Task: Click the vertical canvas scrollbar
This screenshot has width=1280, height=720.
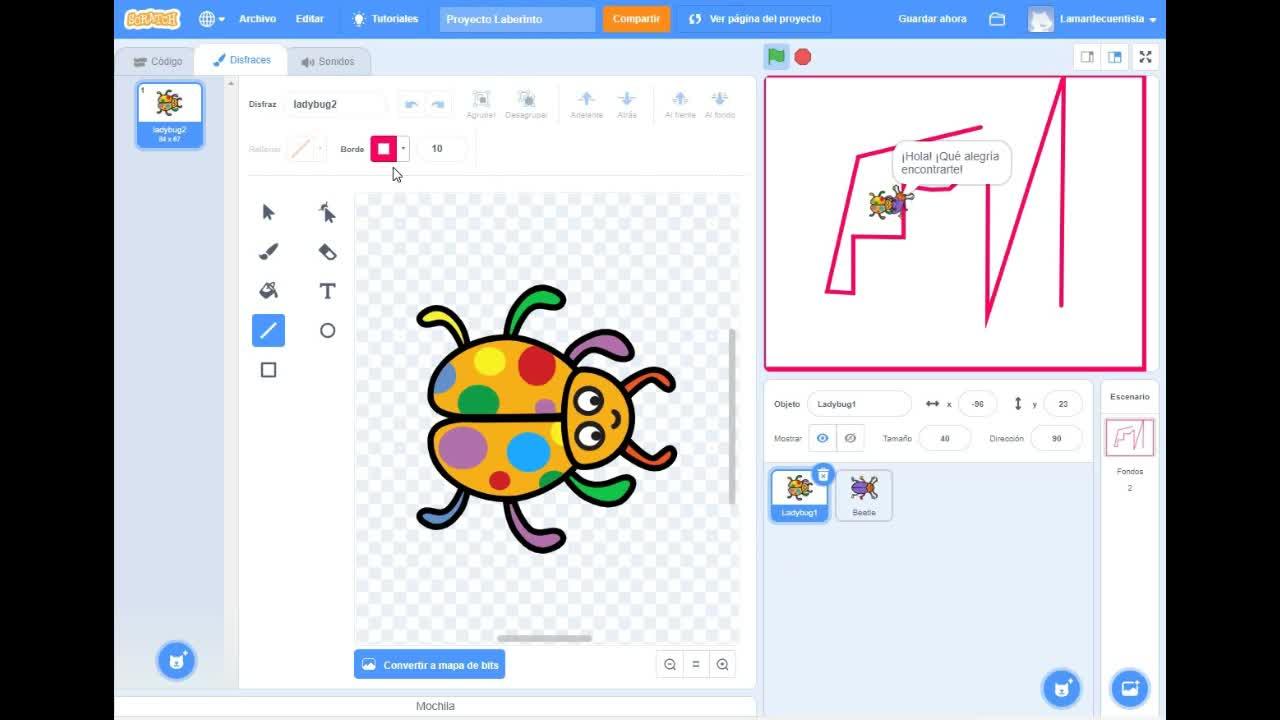Action: (732, 416)
